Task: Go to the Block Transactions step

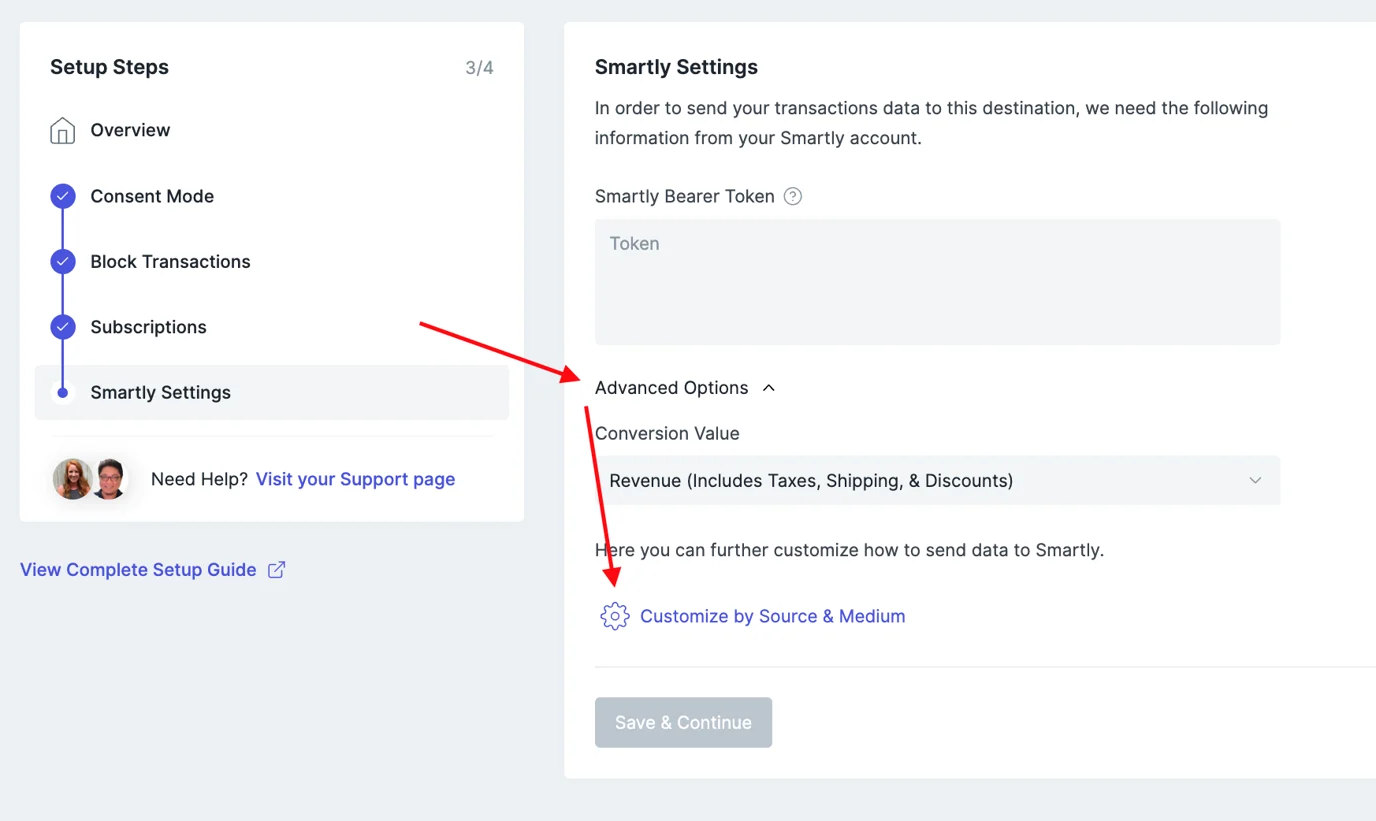Action: [170, 262]
